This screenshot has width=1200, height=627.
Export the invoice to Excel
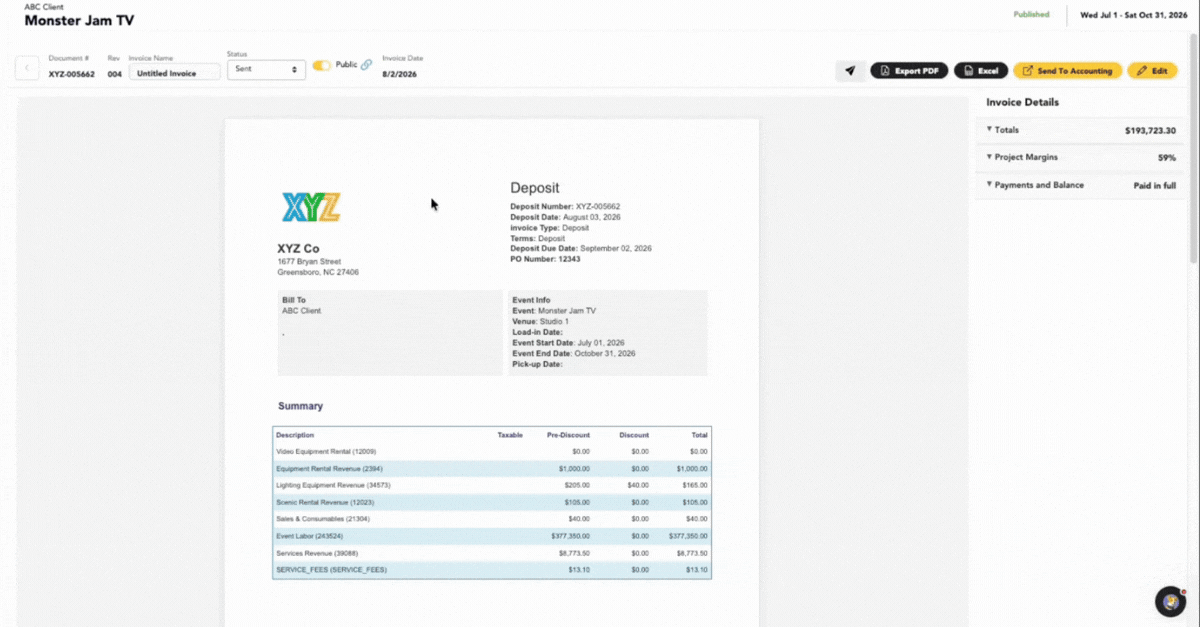(980, 71)
